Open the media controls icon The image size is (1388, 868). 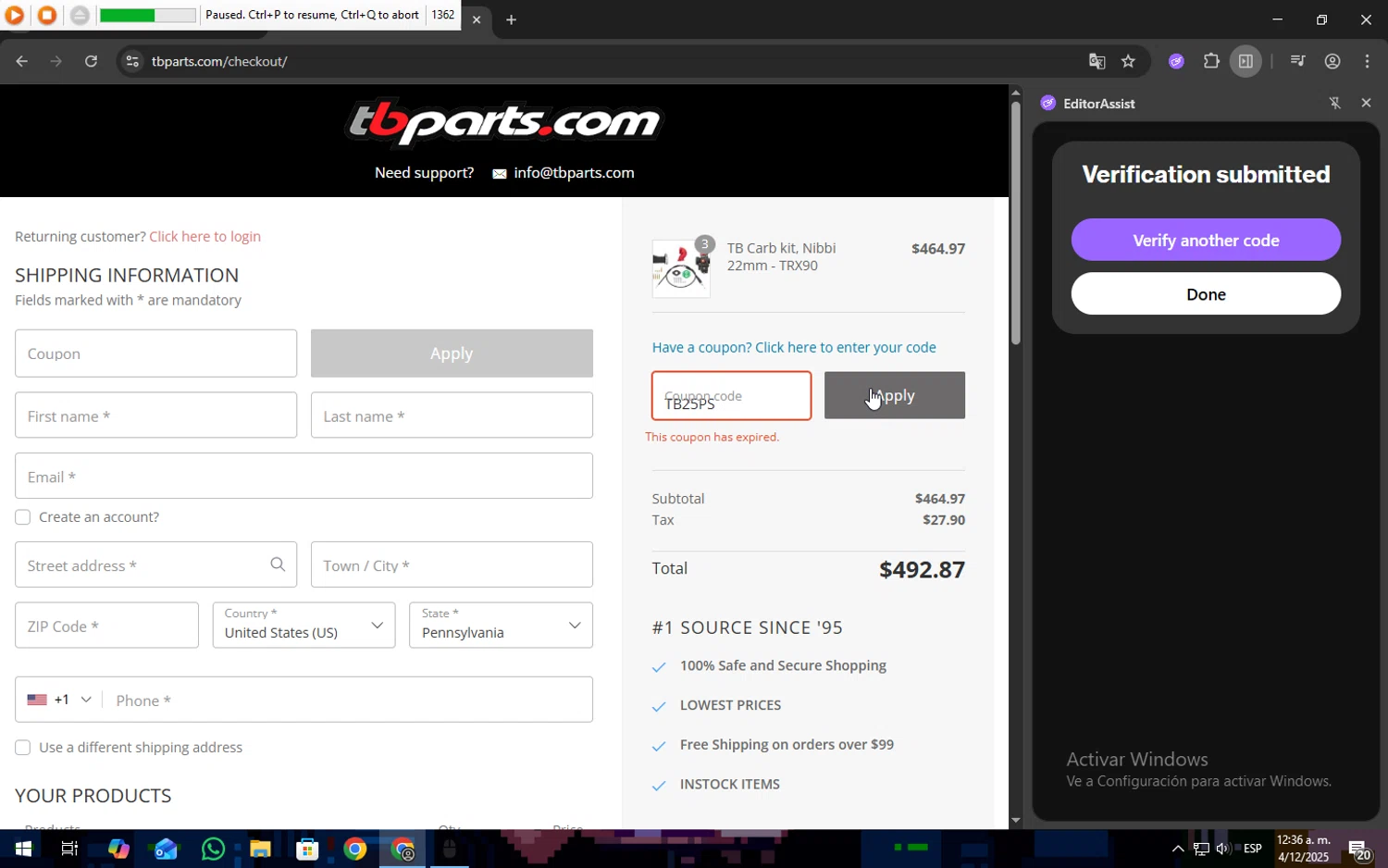tap(1297, 61)
